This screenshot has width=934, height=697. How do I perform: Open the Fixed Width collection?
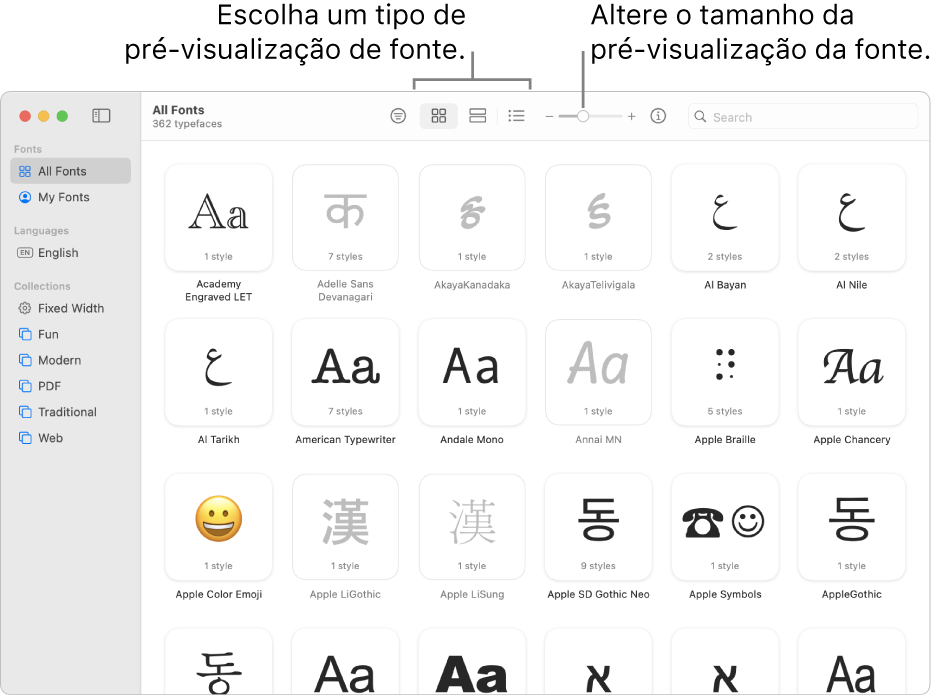pyautogui.click(x=70, y=309)
